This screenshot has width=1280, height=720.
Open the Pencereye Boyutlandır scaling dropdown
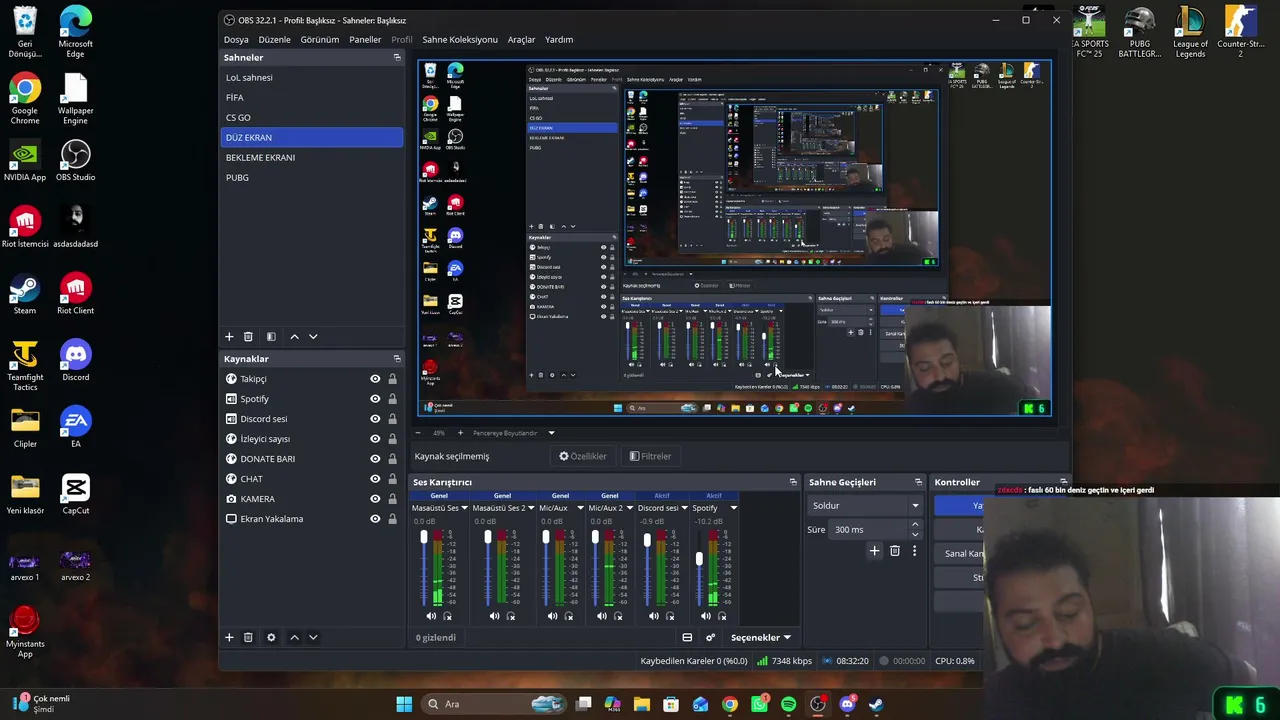[514, 433]
